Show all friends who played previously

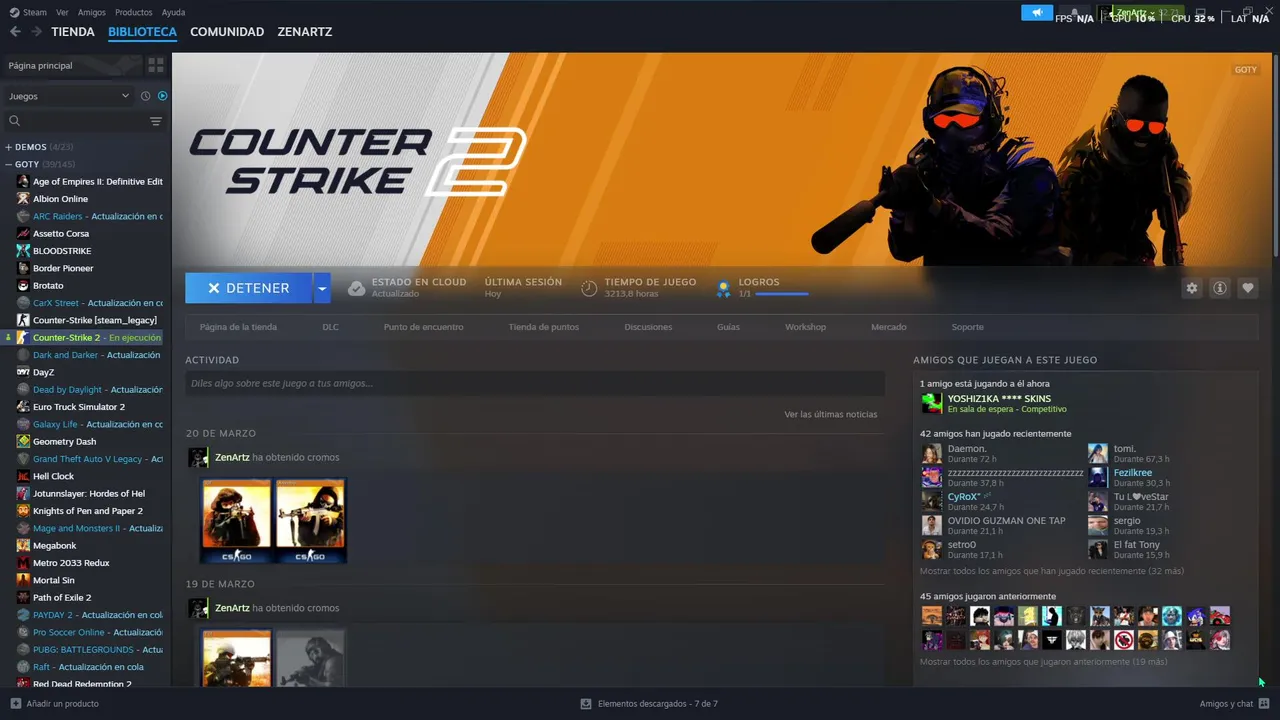tap(1043, 662)
